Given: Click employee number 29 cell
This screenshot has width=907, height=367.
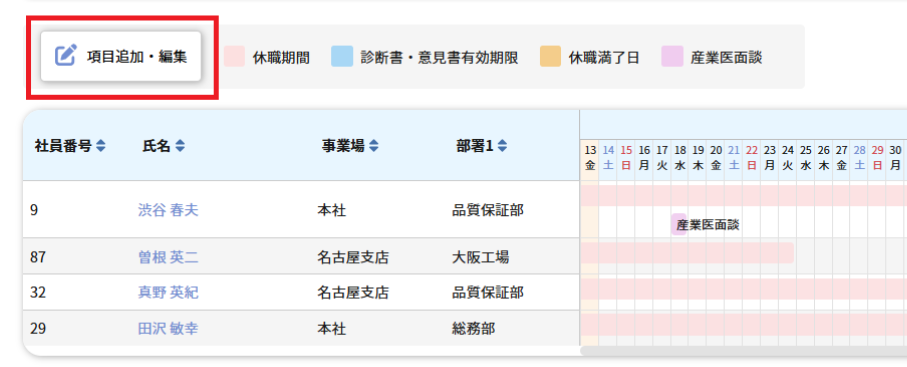Looking at the screenshot, I should [38, 329].
